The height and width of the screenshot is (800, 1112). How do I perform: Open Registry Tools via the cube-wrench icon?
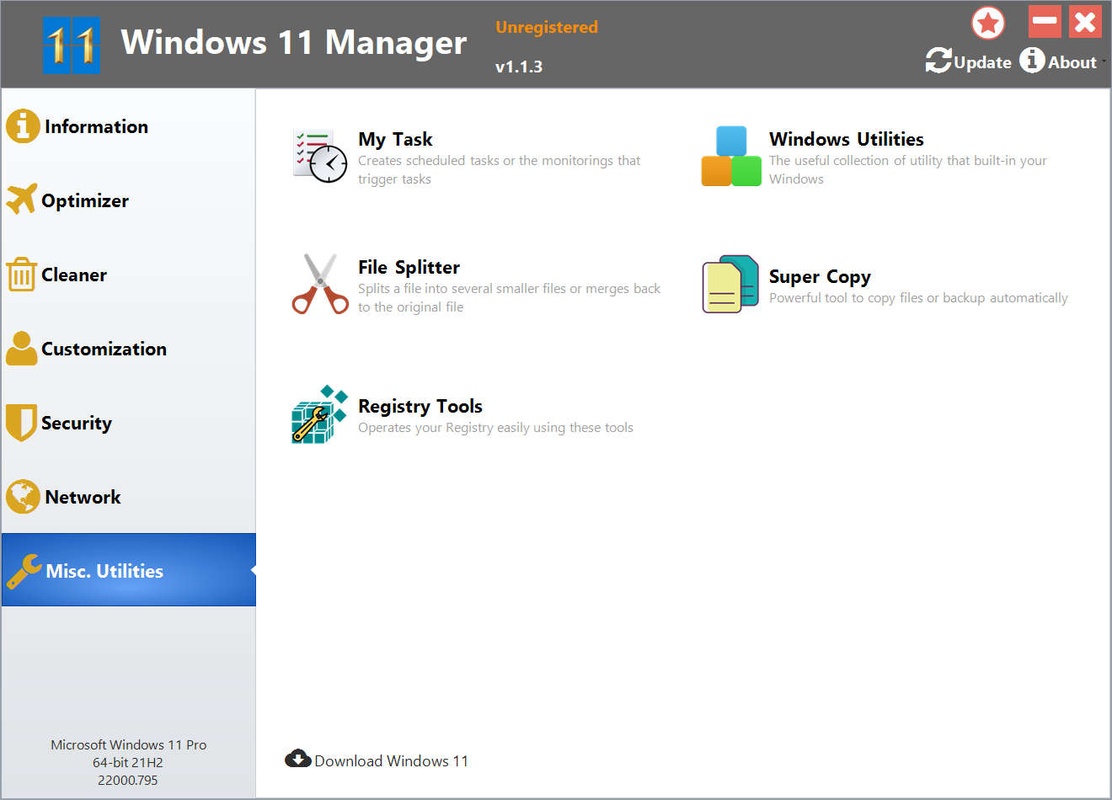coord(320,414)
